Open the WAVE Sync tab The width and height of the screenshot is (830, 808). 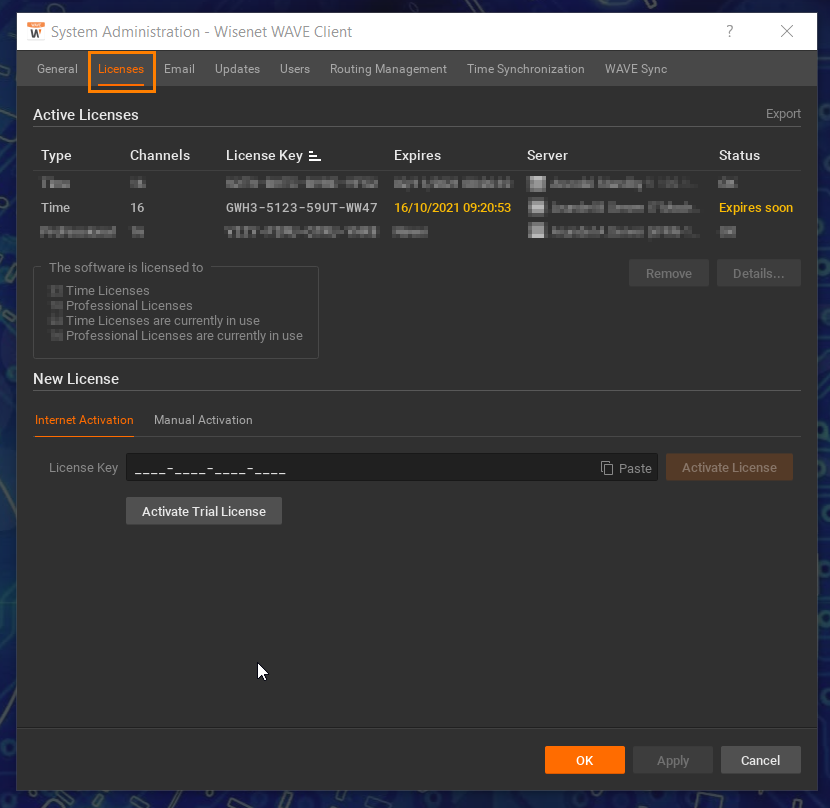pos(635,69)
